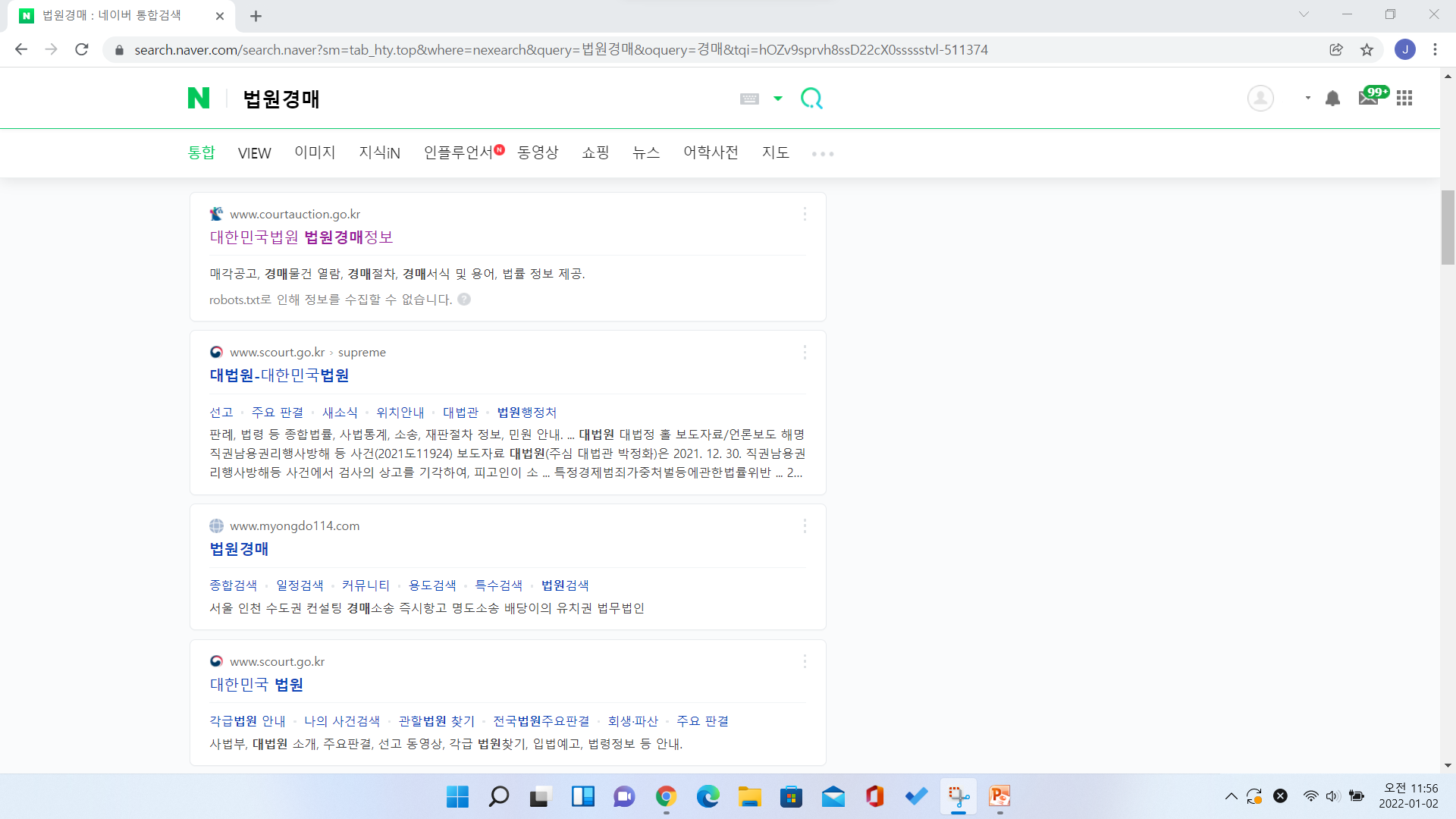Screen dimensions: 1456x819
Task: Open the Chrome three-dot menu
Action: click(x=1435, y=49)
